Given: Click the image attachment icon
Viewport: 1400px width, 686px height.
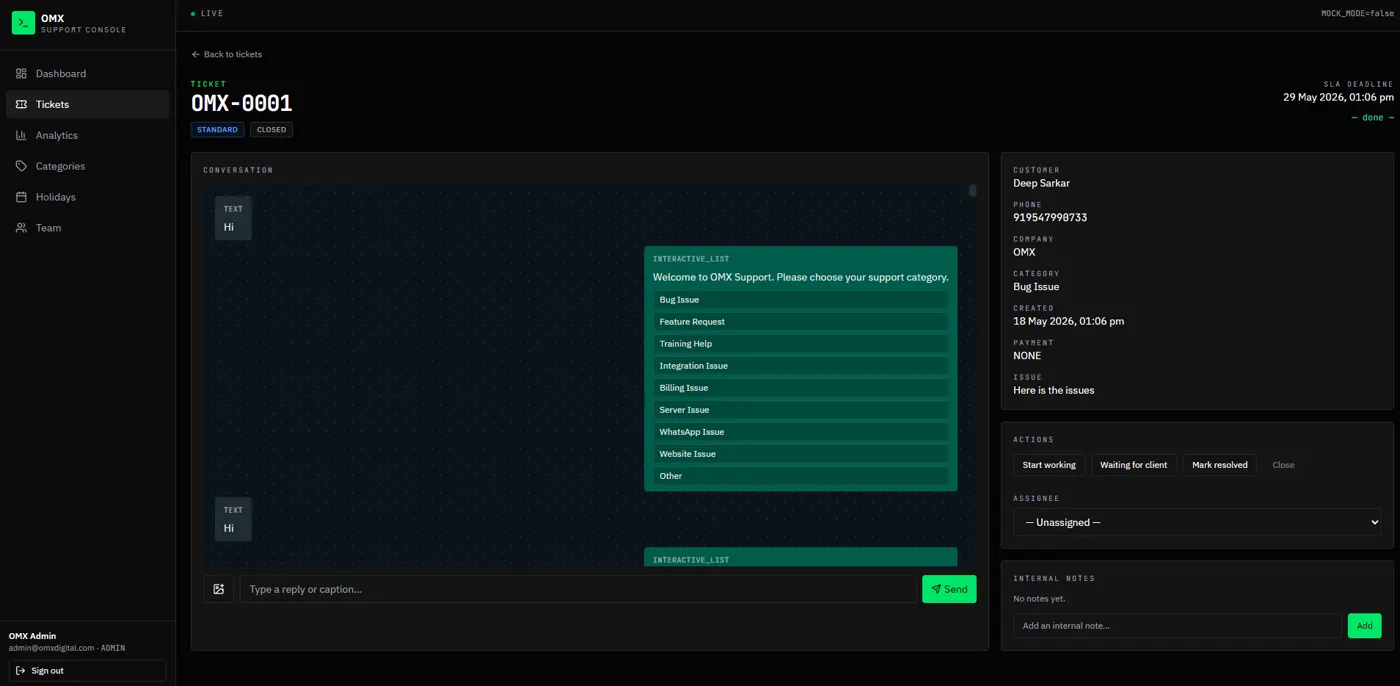Looking at the screenshot, I should [x=218, y=589].
